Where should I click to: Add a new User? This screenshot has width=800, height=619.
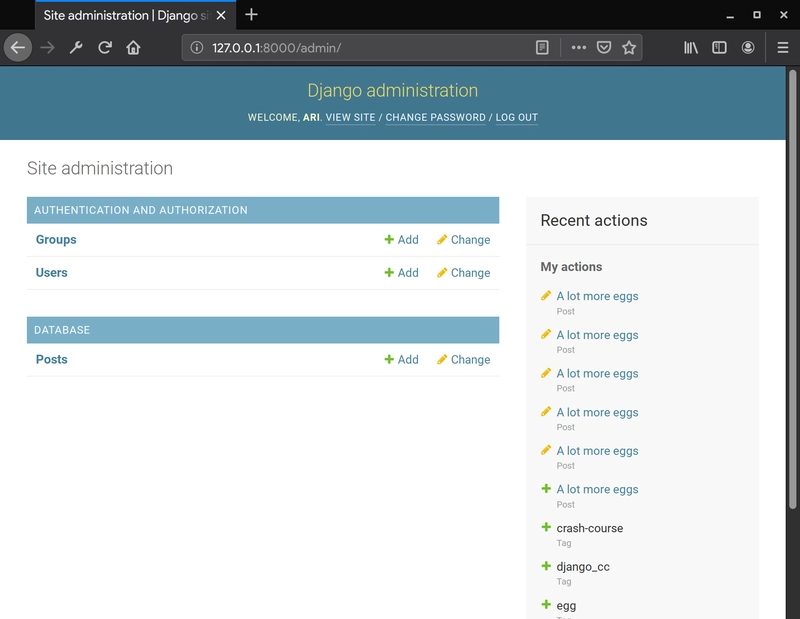coord(402,273)
